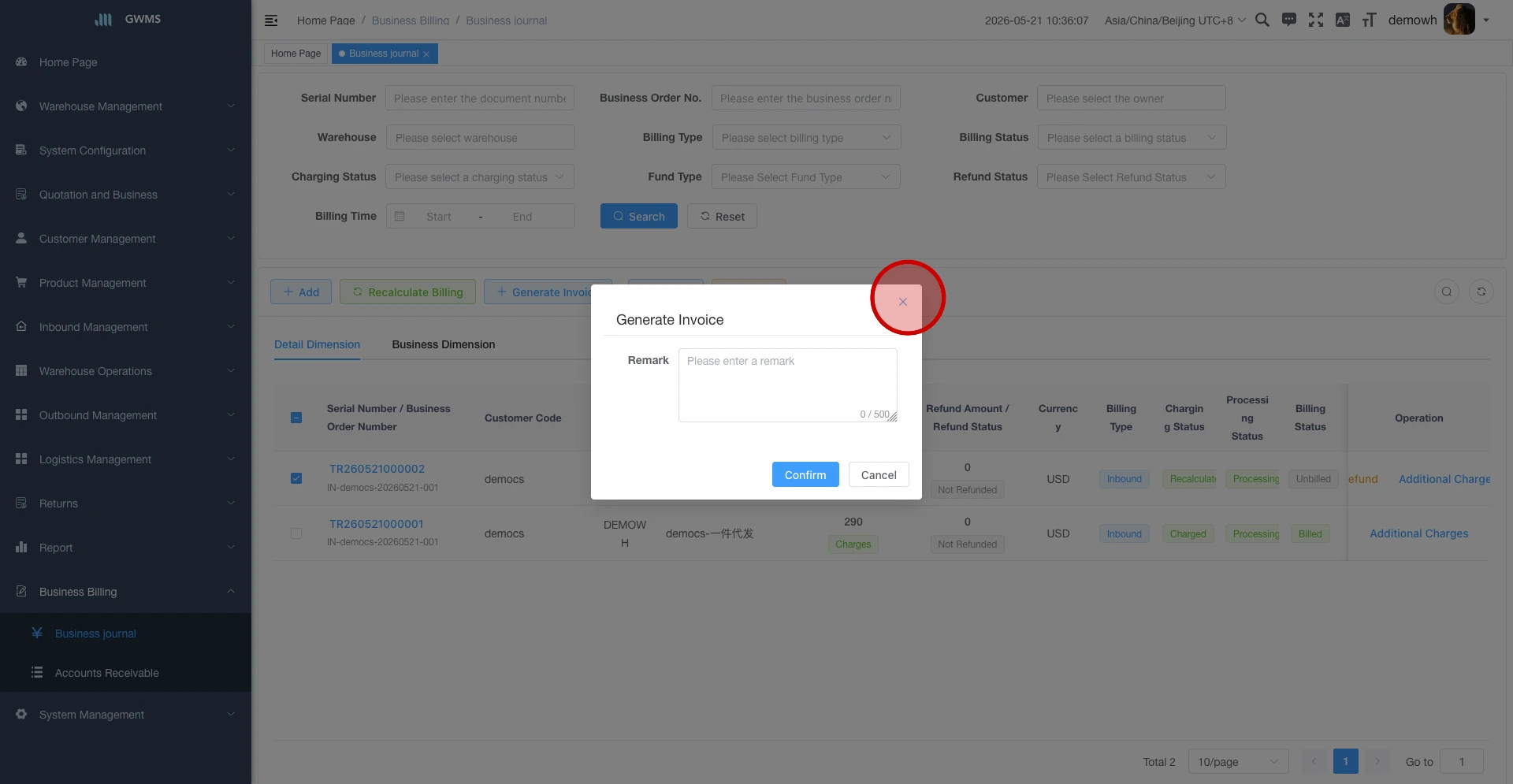Switch to the Detail Dimension tab
1513x784 pixels.
point(317,344)
